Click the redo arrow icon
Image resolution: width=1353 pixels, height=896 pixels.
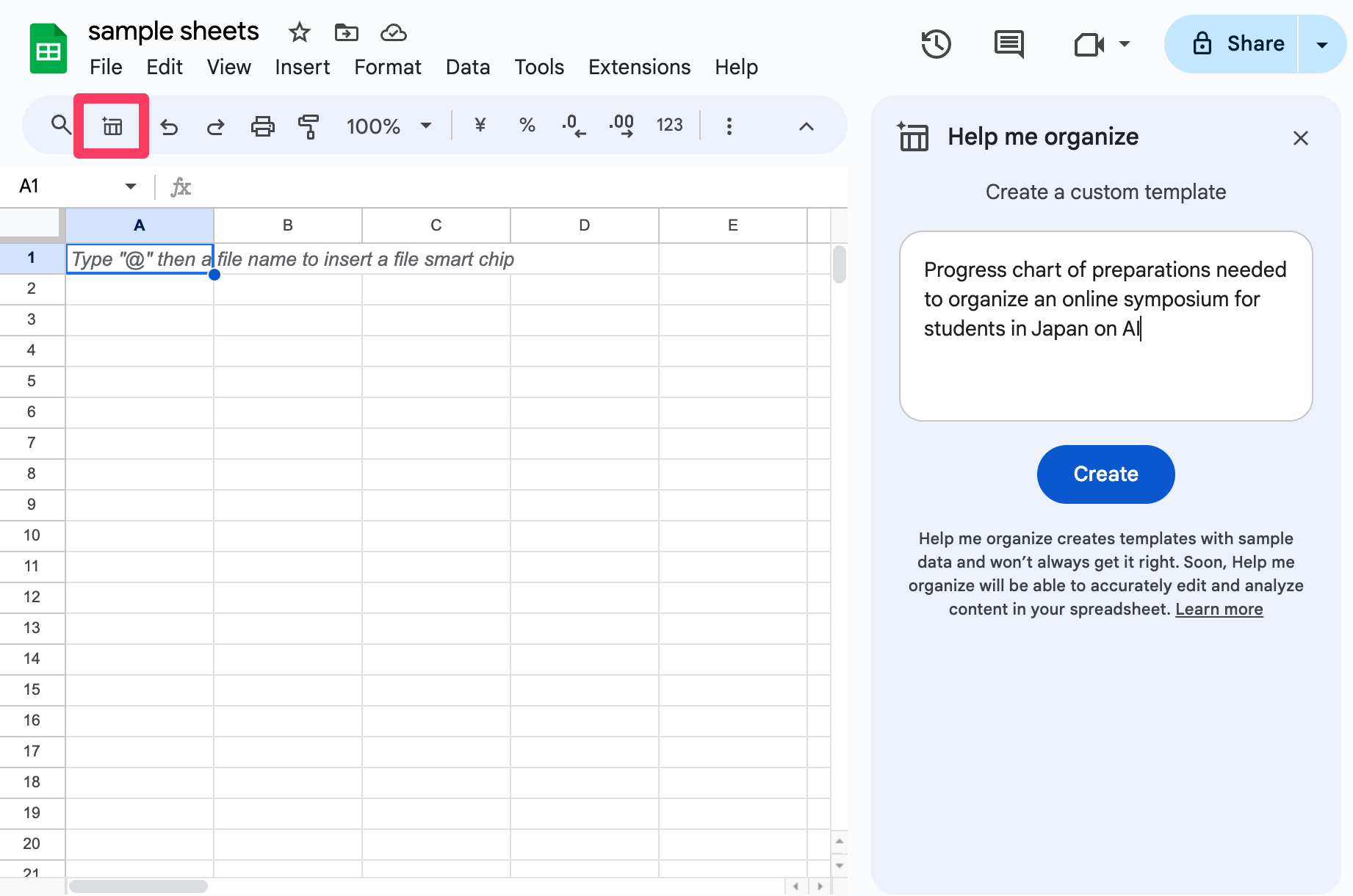coord(215,126)
